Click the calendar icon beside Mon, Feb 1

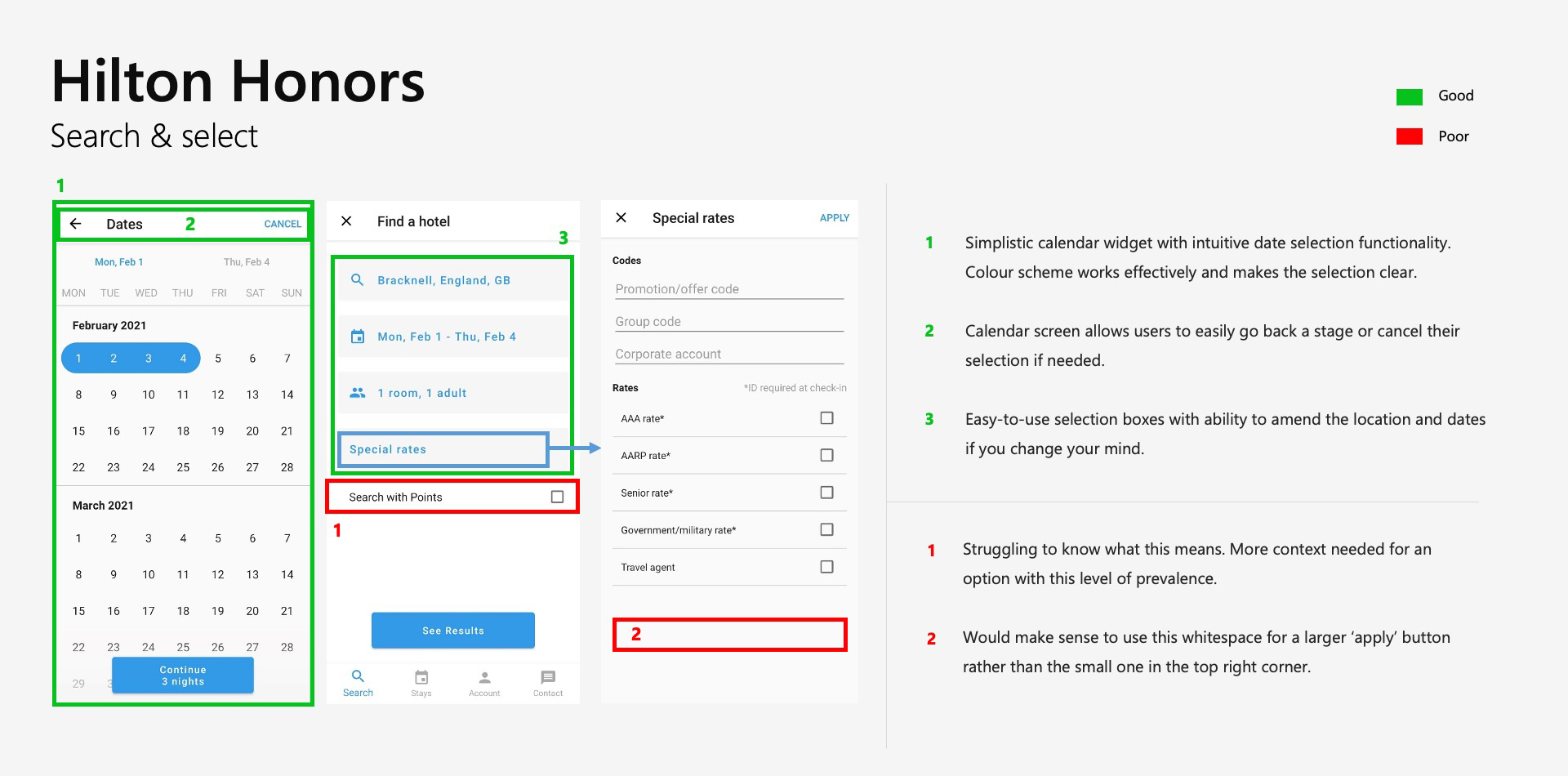(357, 337)
